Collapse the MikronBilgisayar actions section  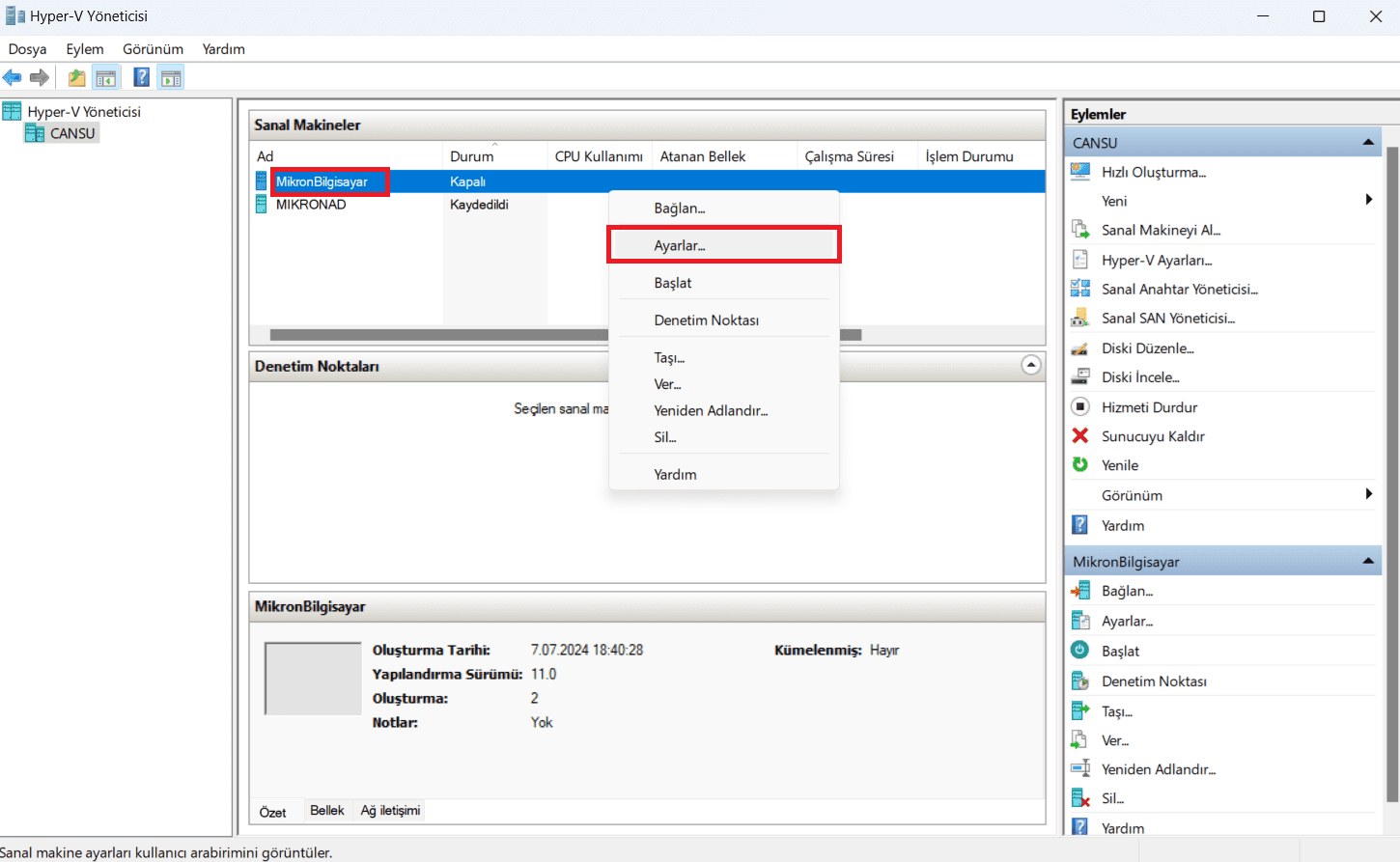tap(1368, 561)
